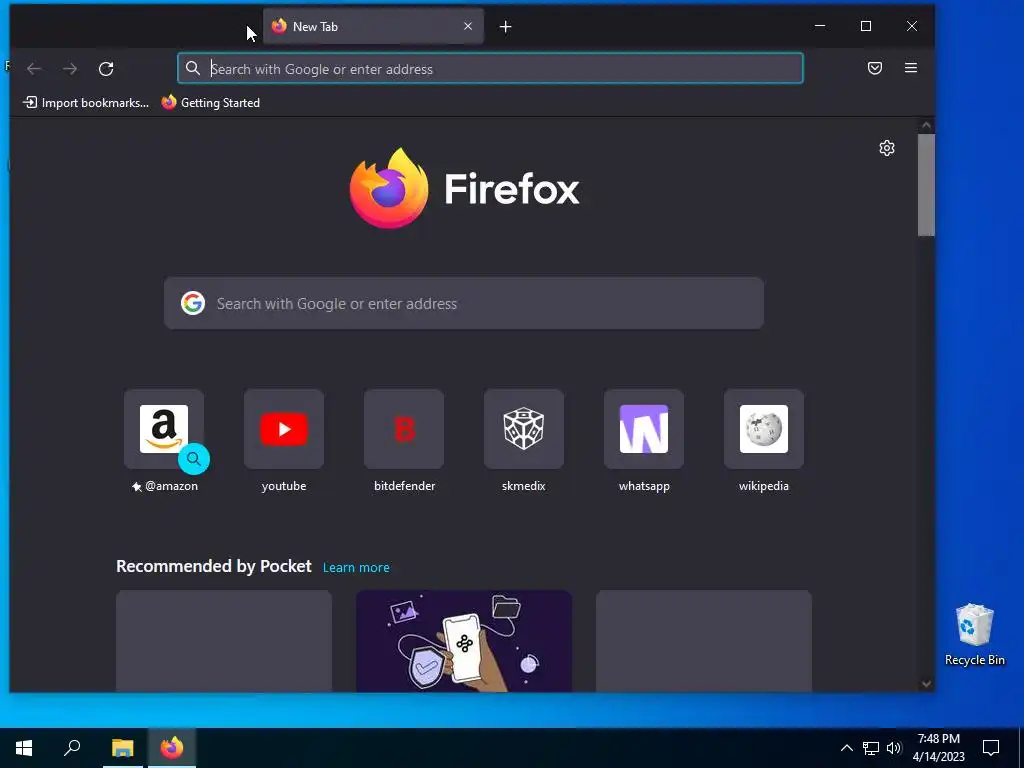Click the Firefox taskbar icon
This screenshot has width=1024, height=768.
(172, 748)
